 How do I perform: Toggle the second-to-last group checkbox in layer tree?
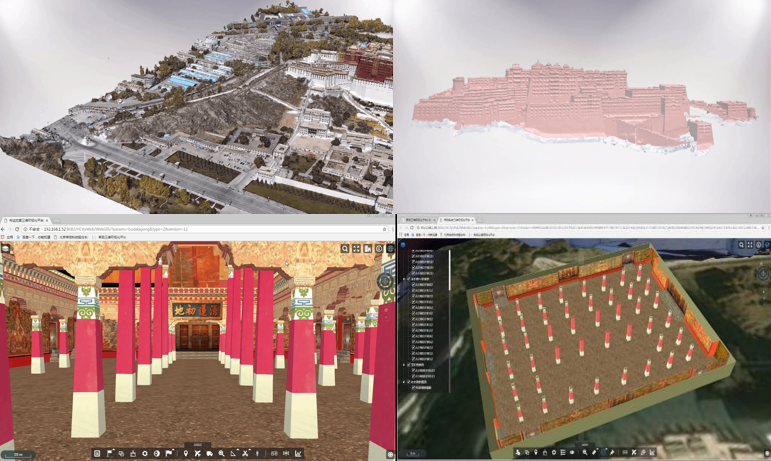coord(408,365)
